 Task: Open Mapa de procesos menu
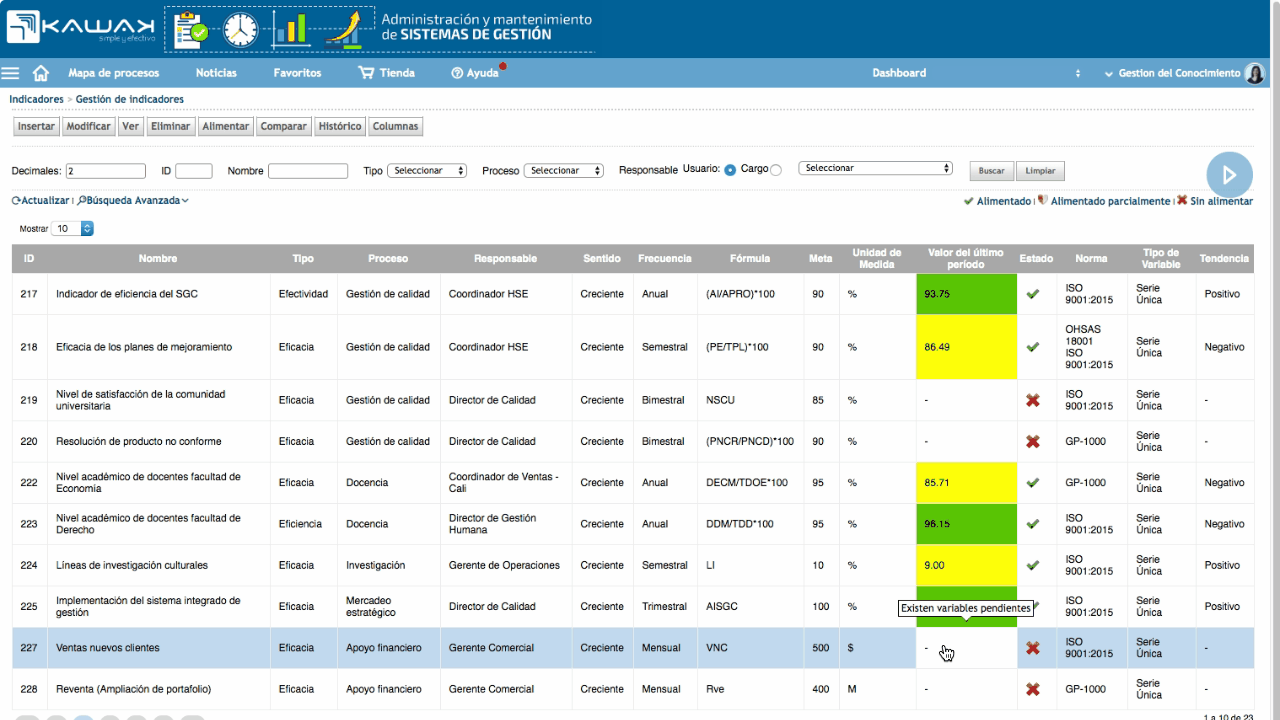[x=113, y=73]
